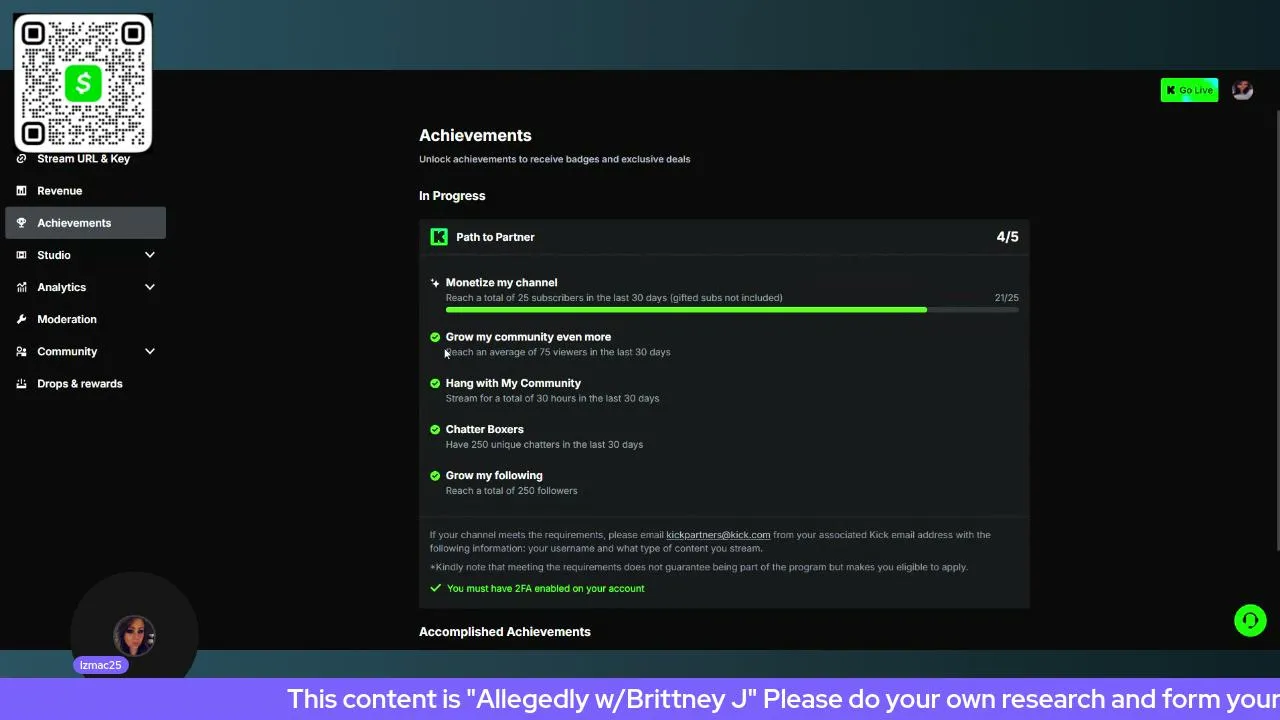Click the Path to Partner heading
1280x720 pixels.
[x=495, y=237]
